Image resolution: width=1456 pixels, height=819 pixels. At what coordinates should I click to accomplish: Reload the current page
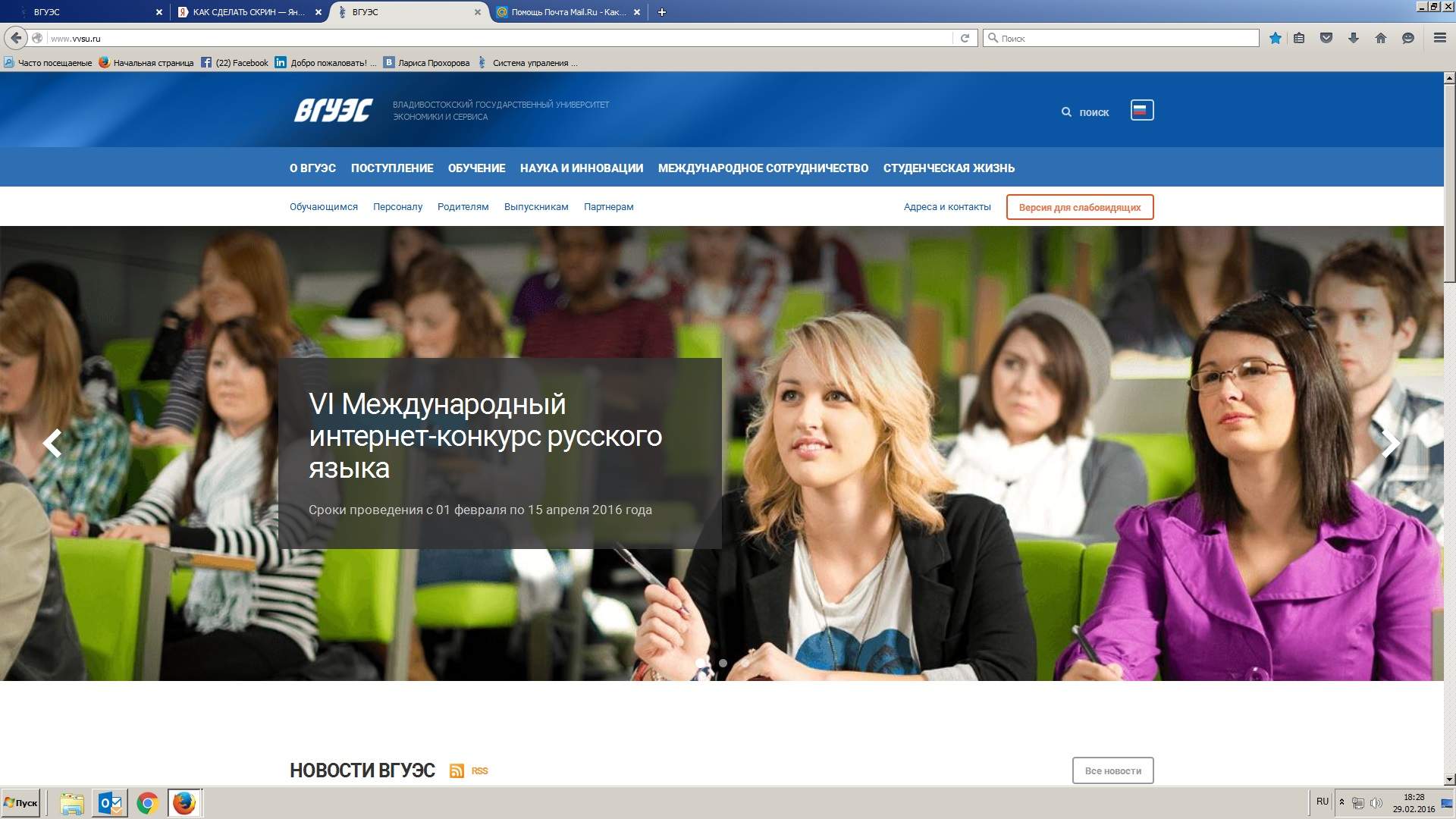965,38
